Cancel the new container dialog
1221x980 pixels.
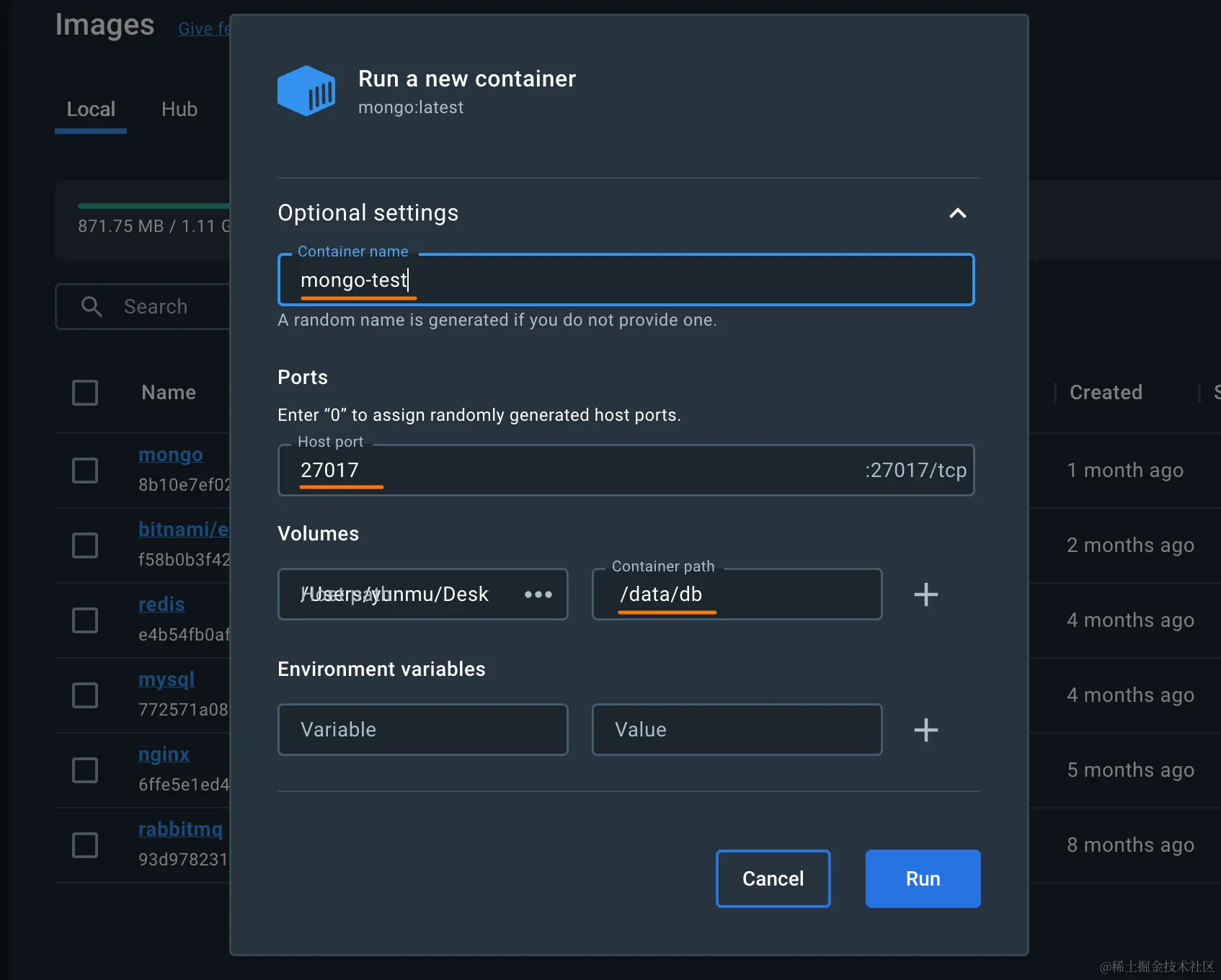click(773, 878)
